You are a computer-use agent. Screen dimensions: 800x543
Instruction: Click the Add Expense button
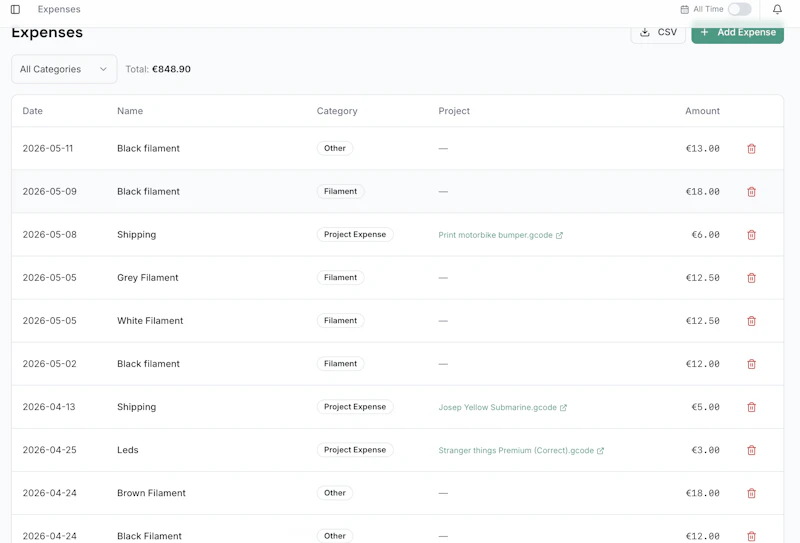click(x=737, y=32)
